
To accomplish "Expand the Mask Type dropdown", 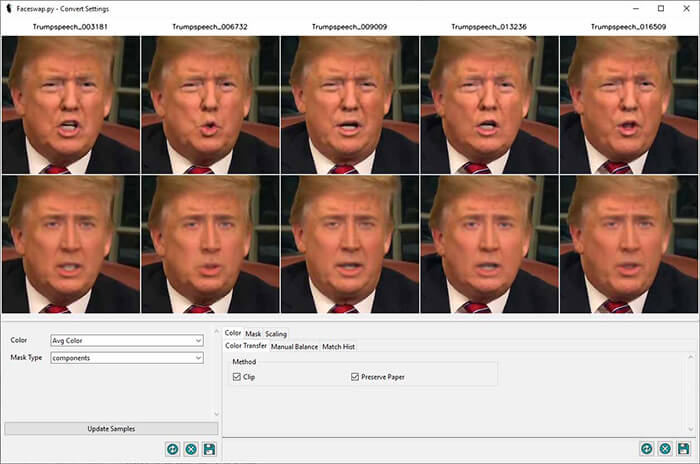I will click(127, 357).
